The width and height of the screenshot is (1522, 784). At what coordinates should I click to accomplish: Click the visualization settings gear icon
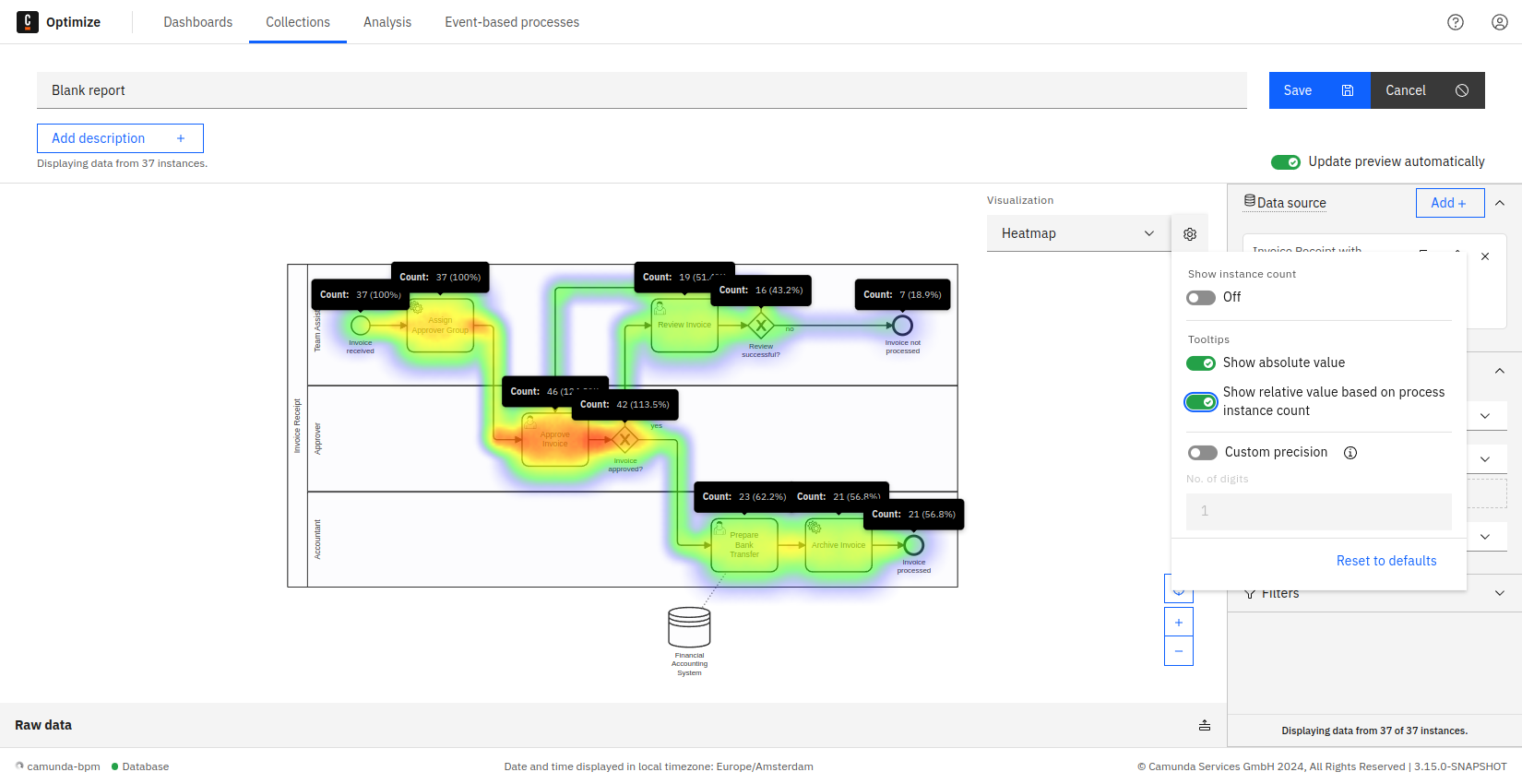coord(1190,234)
